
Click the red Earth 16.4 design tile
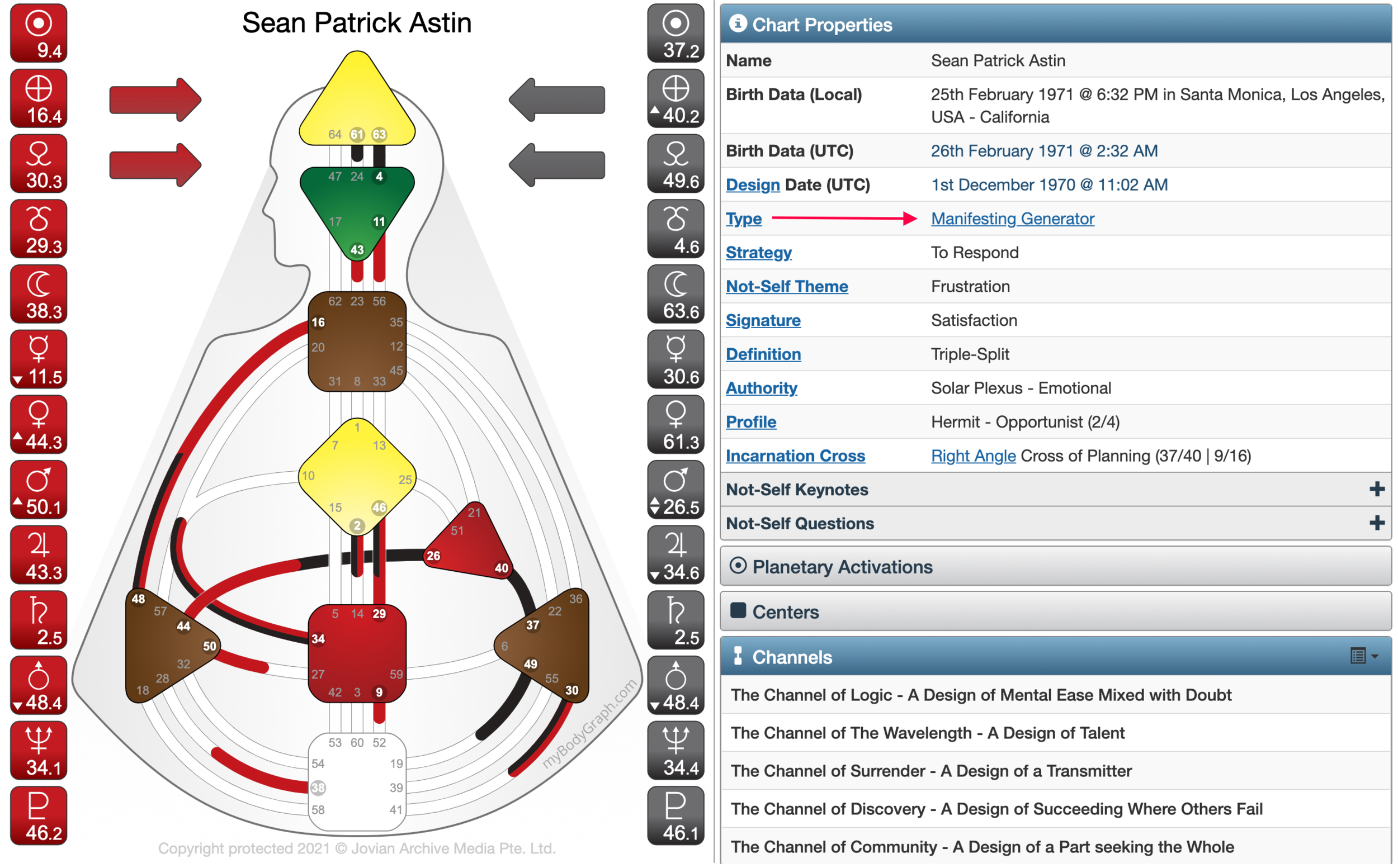39,98
